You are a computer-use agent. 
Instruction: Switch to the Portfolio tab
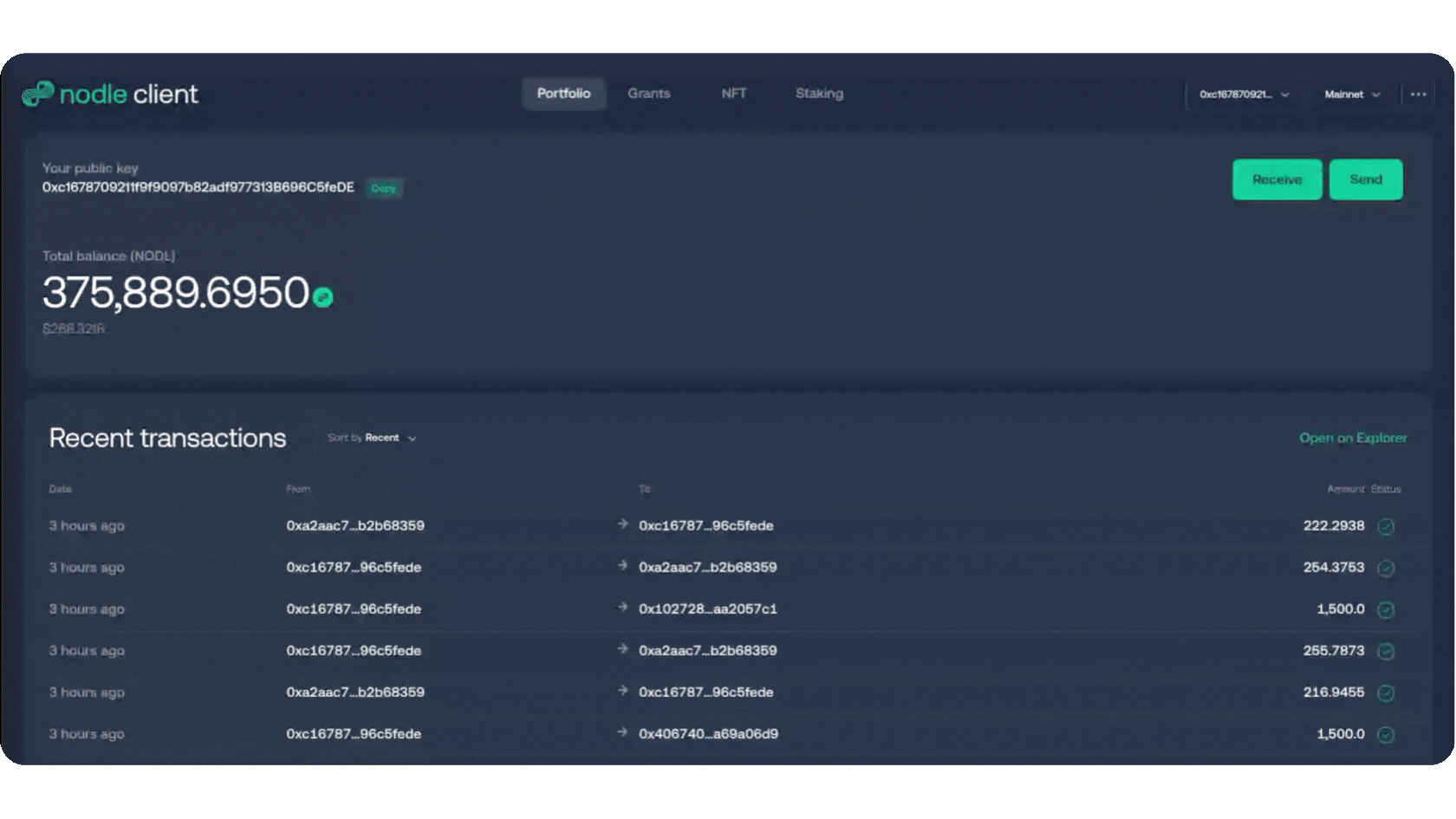563,94
